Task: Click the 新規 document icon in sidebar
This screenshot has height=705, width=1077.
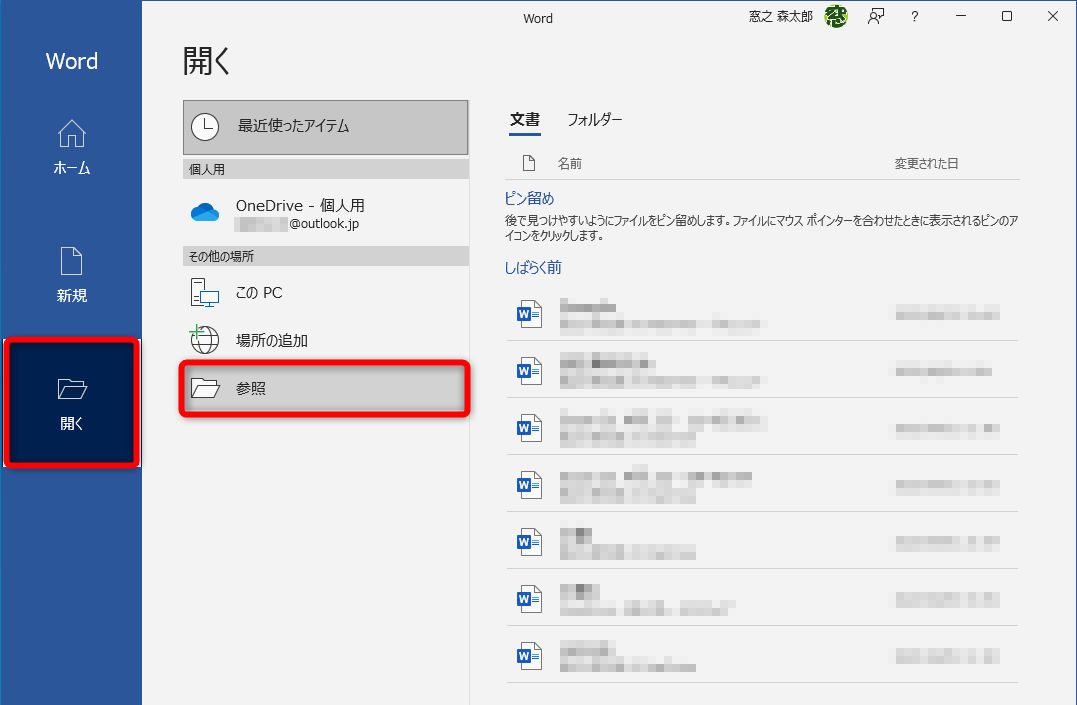Action: pos(71,261)
